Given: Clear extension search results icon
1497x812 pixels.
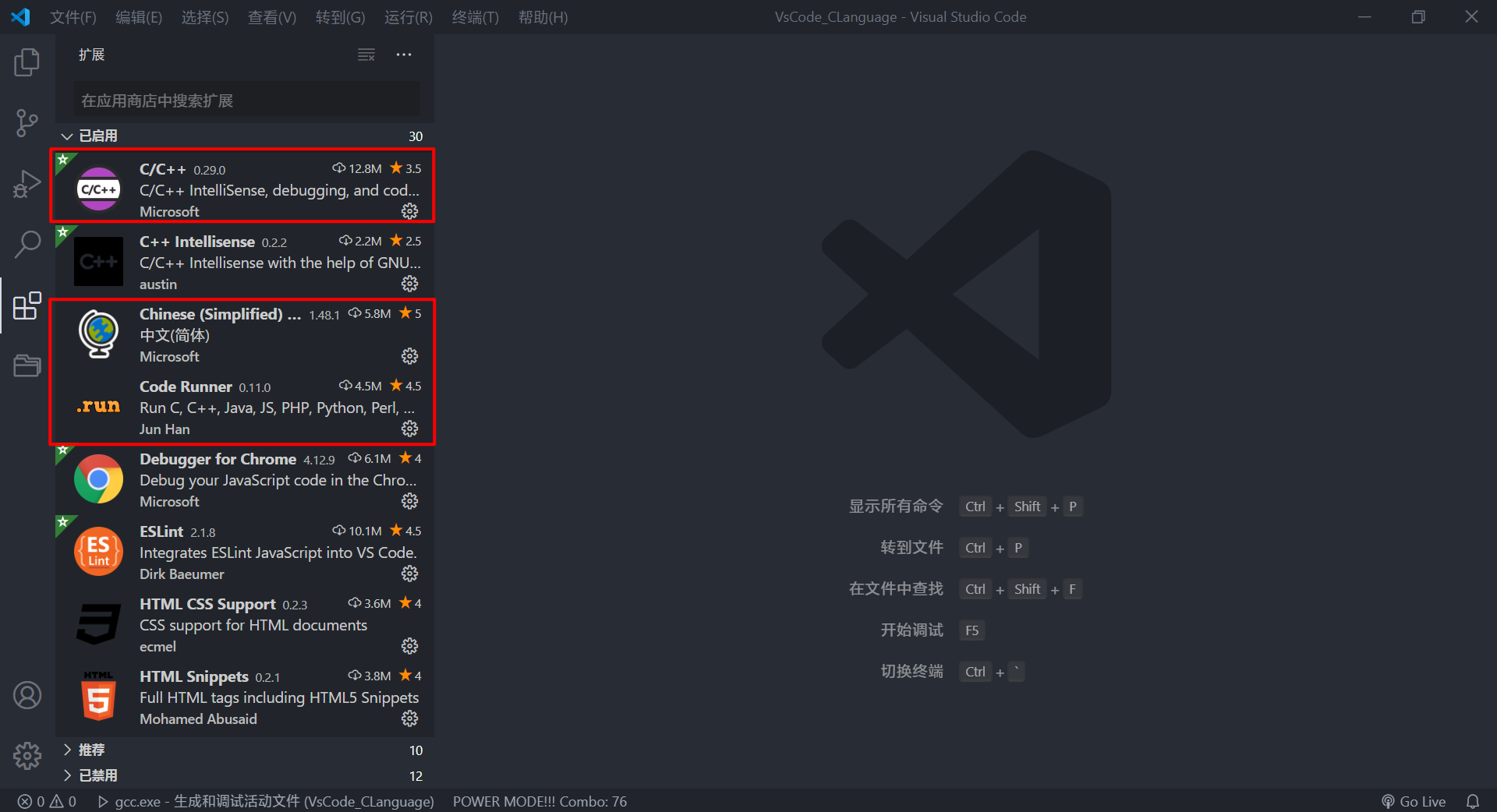Looking at the screenshot, I should (x=366, y=55).
